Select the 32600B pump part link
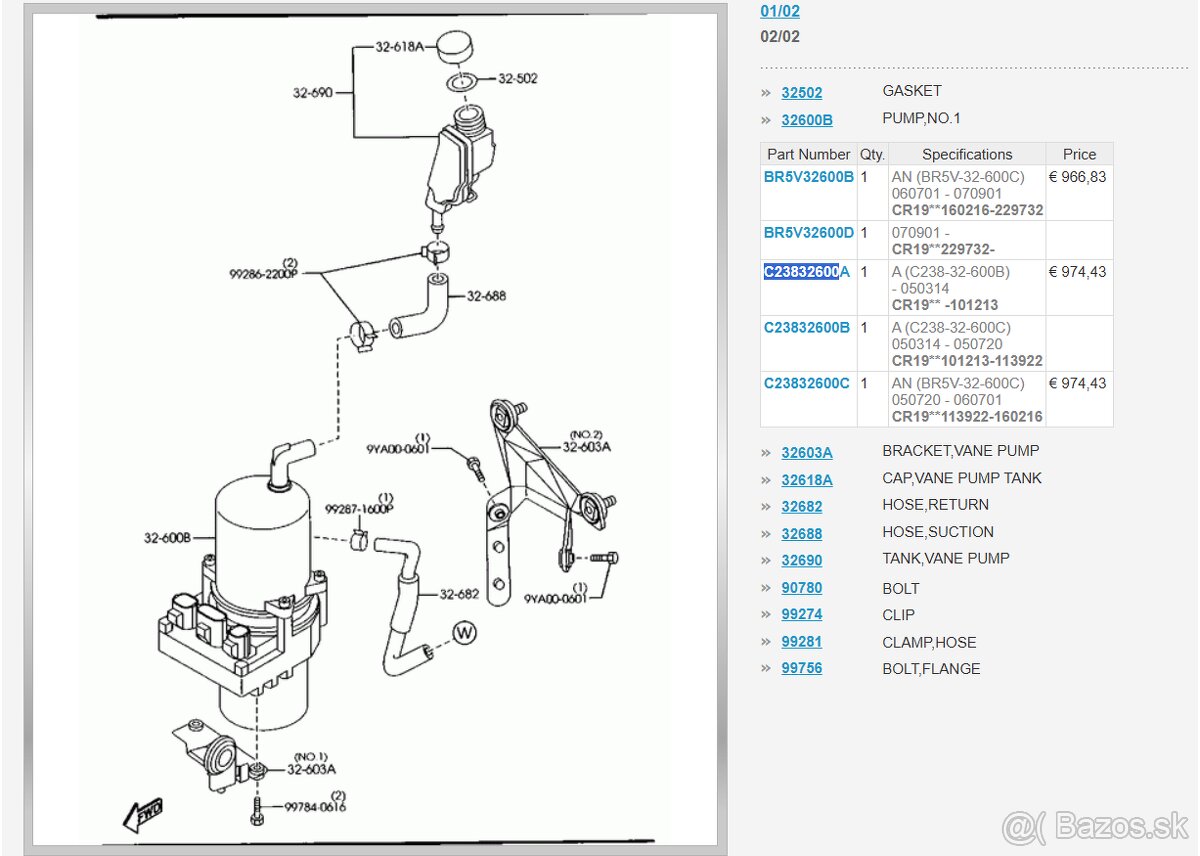 (x=806, y=120)
